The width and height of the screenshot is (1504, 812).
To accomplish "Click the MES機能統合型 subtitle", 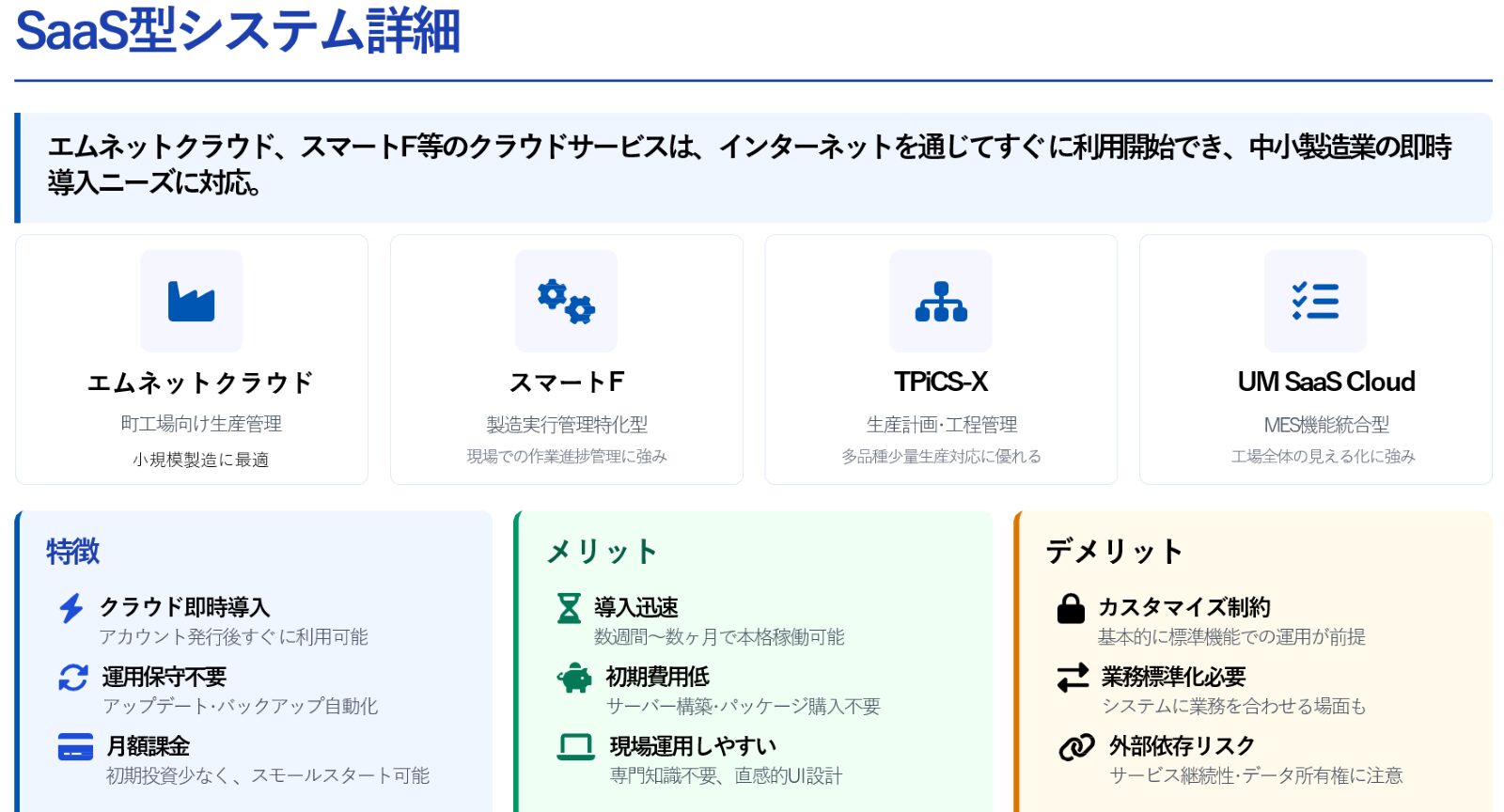I will click(x=1326, y=425).
